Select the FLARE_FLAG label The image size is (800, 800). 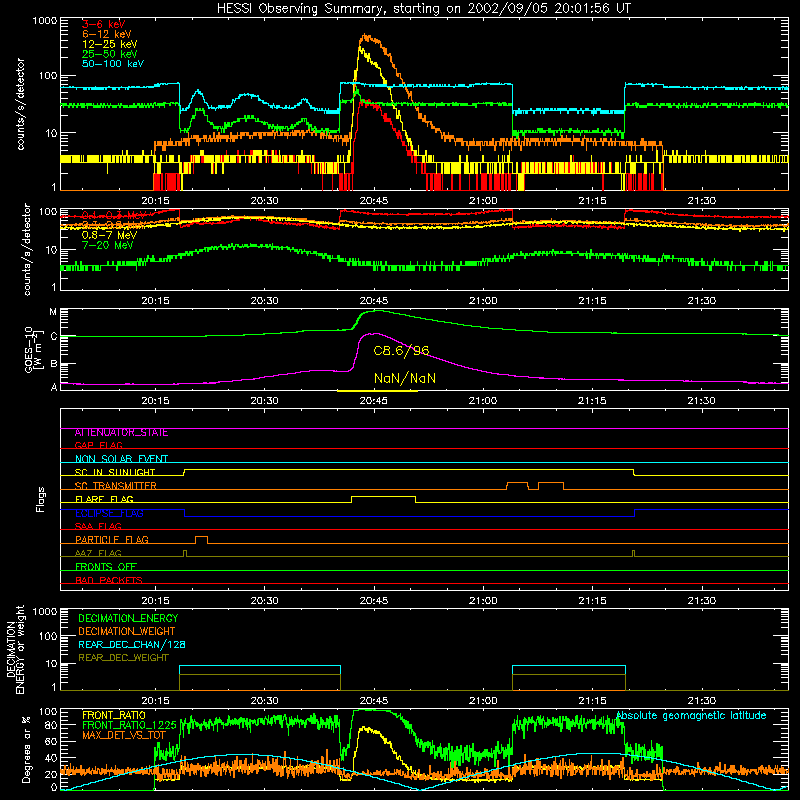tap(104, 499)
